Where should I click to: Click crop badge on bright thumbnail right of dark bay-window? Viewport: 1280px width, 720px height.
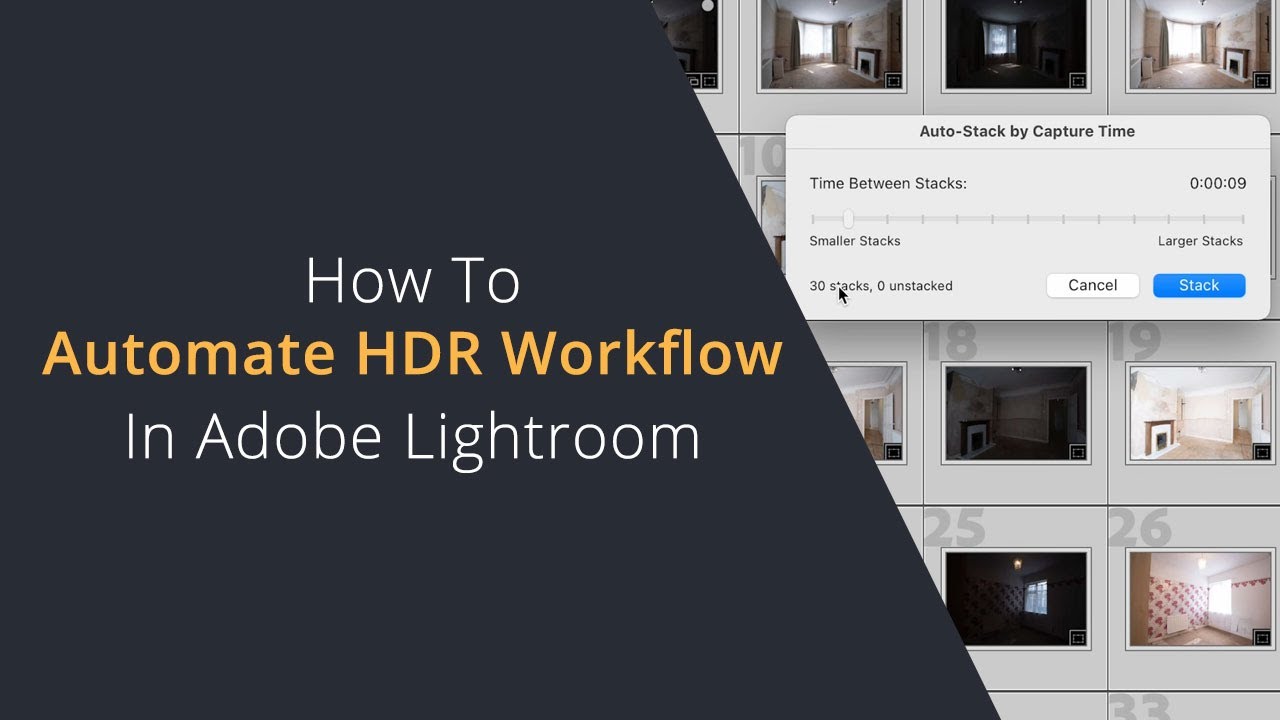coord(1262,81)
